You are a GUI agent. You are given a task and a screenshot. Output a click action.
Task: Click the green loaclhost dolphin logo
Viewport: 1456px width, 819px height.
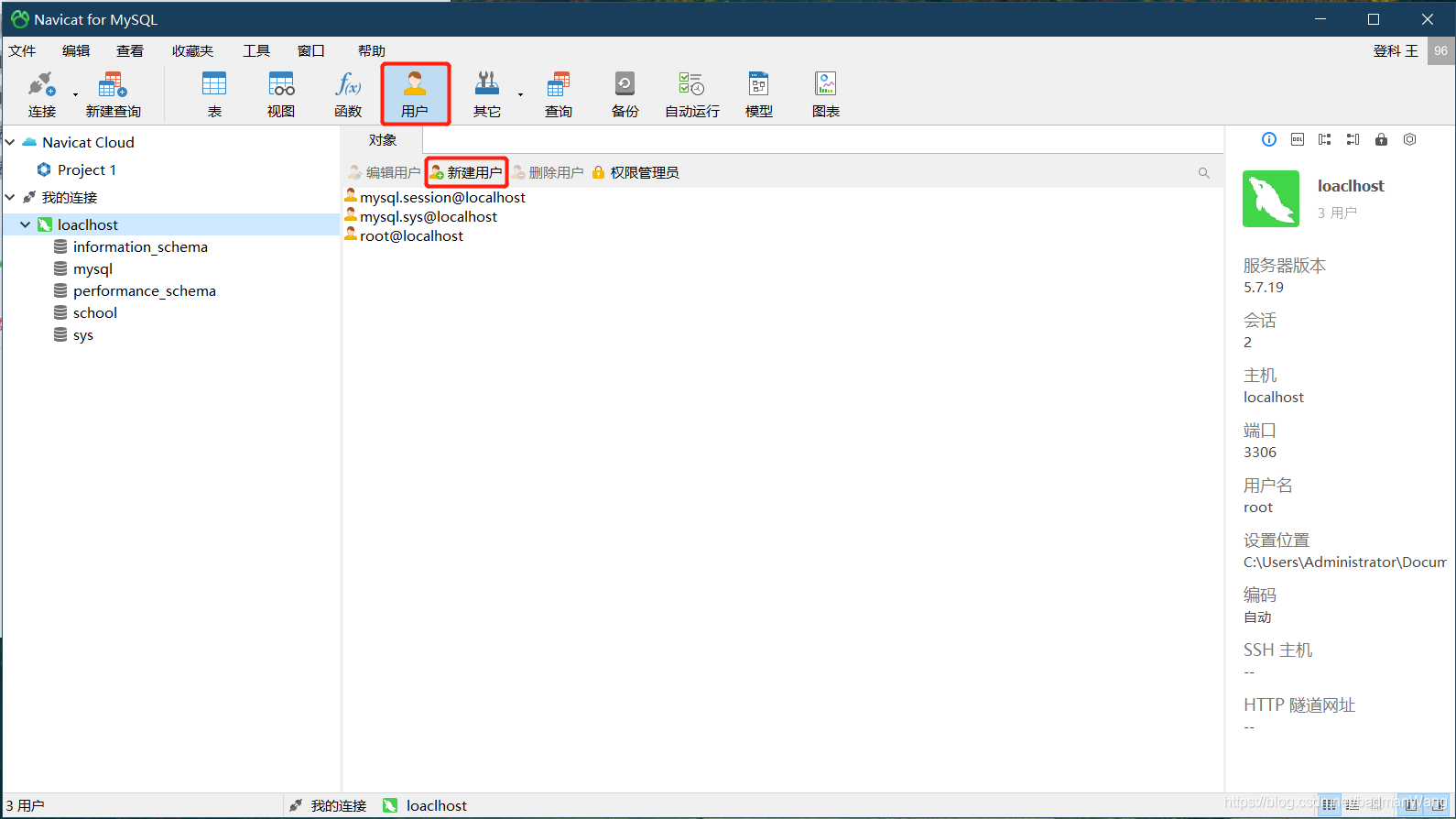[1271, 198]
